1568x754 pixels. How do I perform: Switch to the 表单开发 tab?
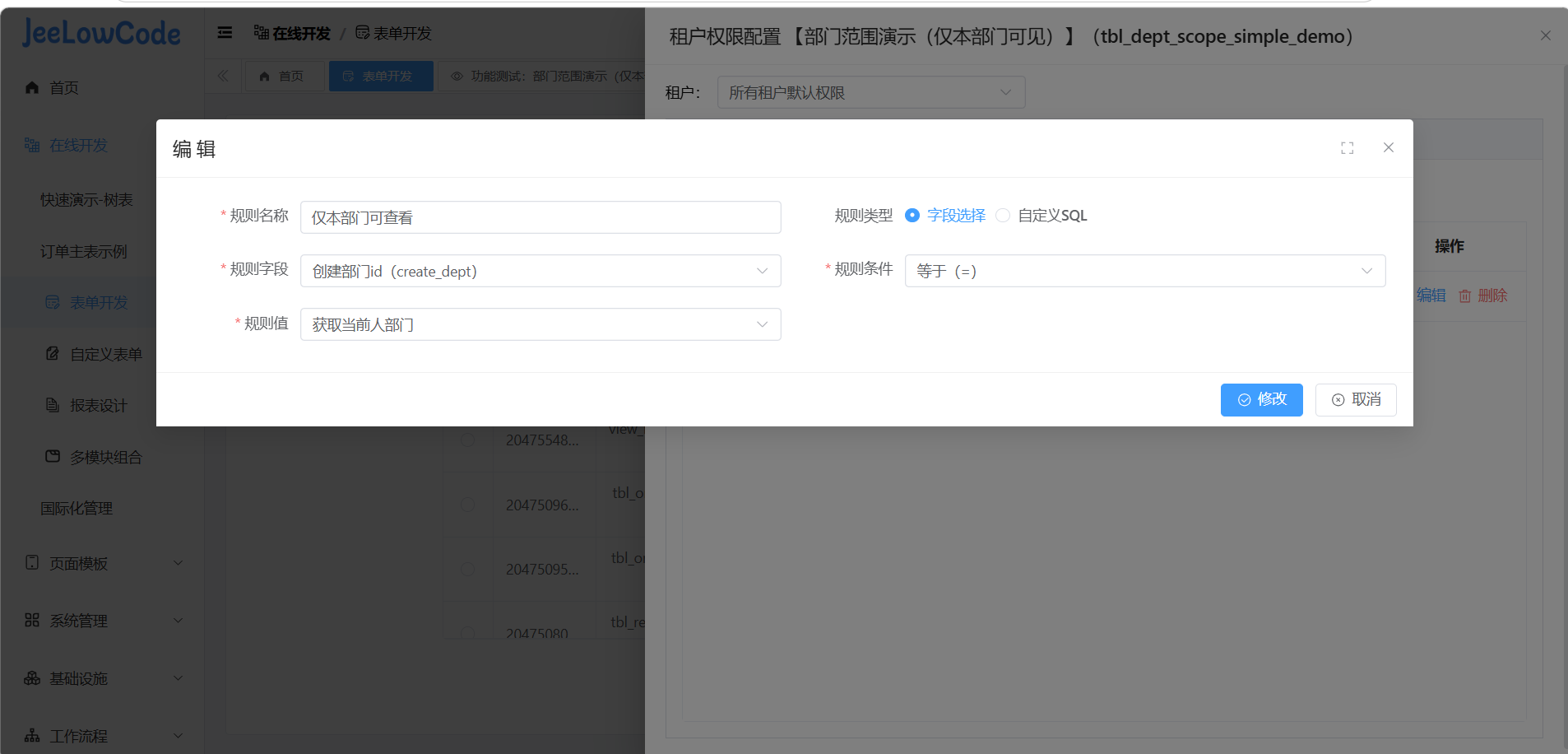pyautogui.click(x=380, y=76)
